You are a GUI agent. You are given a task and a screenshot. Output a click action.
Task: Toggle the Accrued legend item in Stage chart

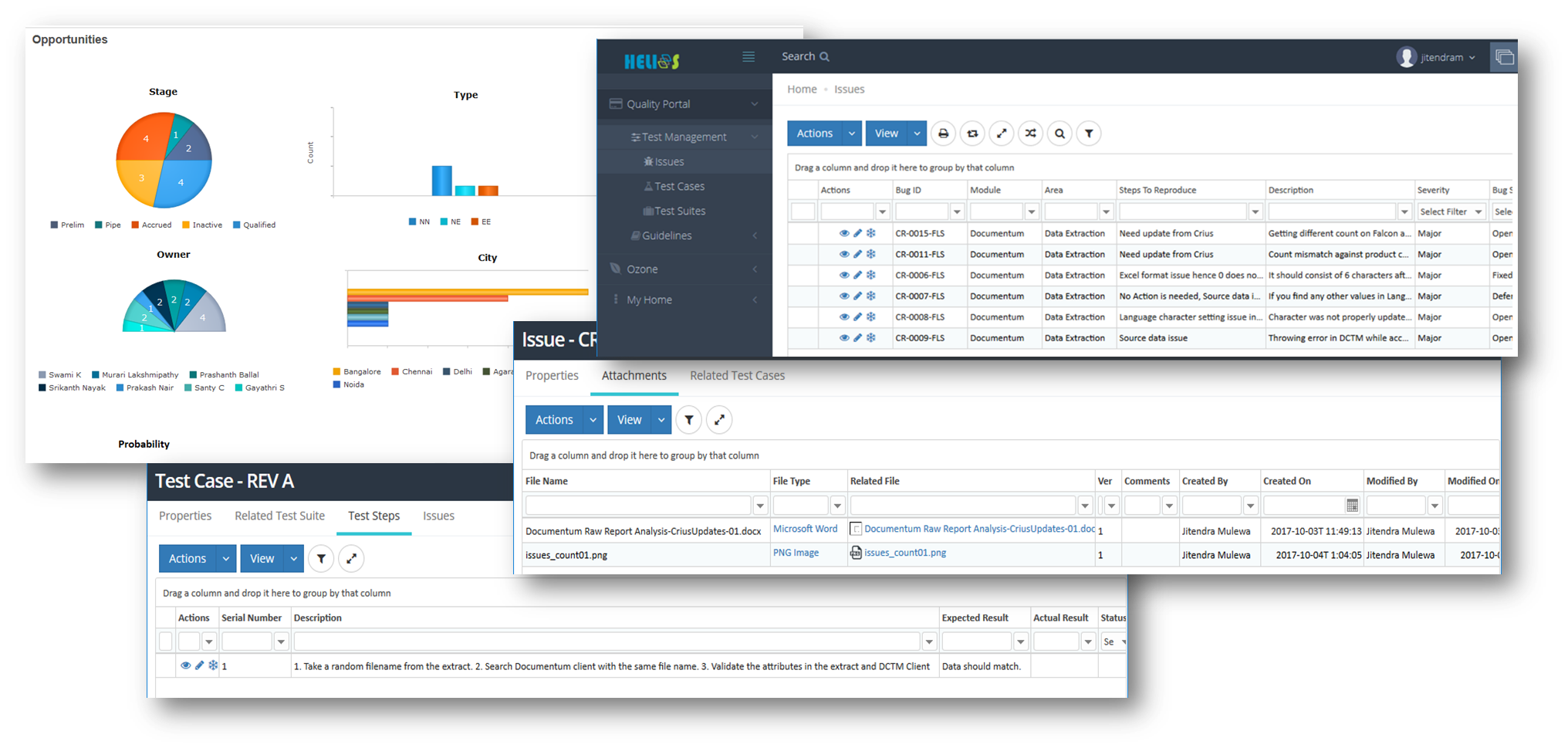pyautogui.click(x=151, y=225)
